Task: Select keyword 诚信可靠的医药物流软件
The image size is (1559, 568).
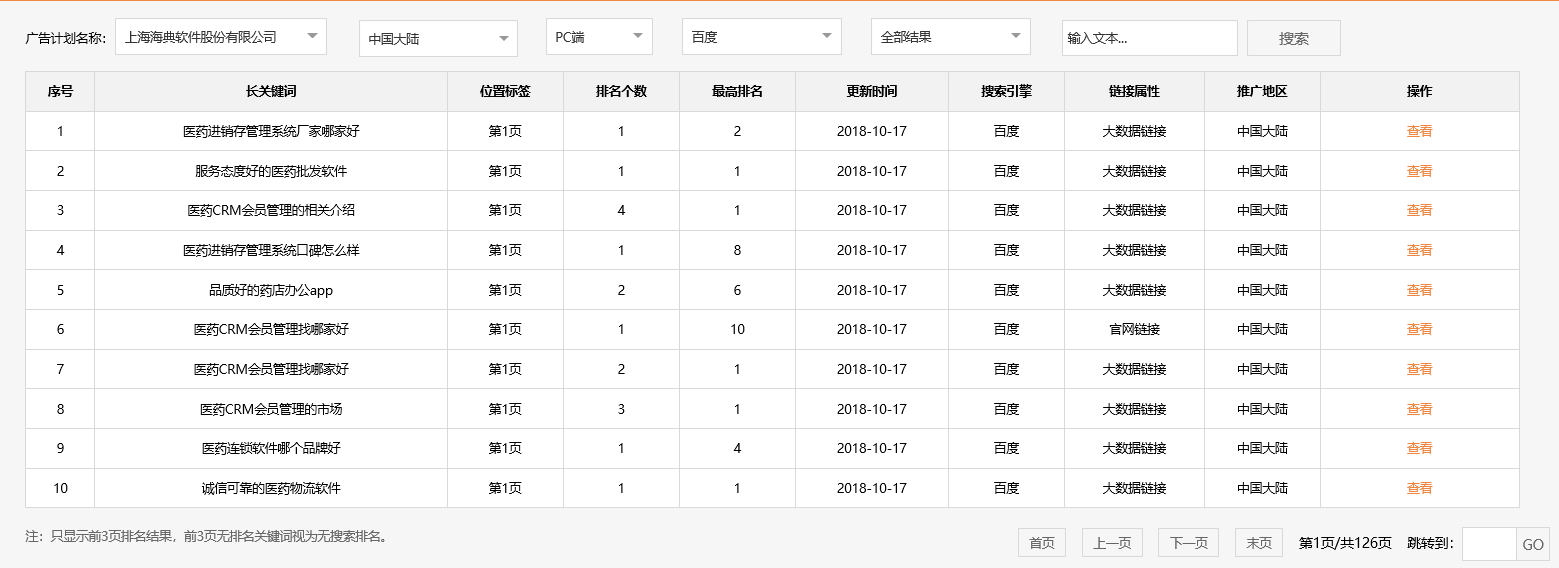Action: tap(271, 488)
